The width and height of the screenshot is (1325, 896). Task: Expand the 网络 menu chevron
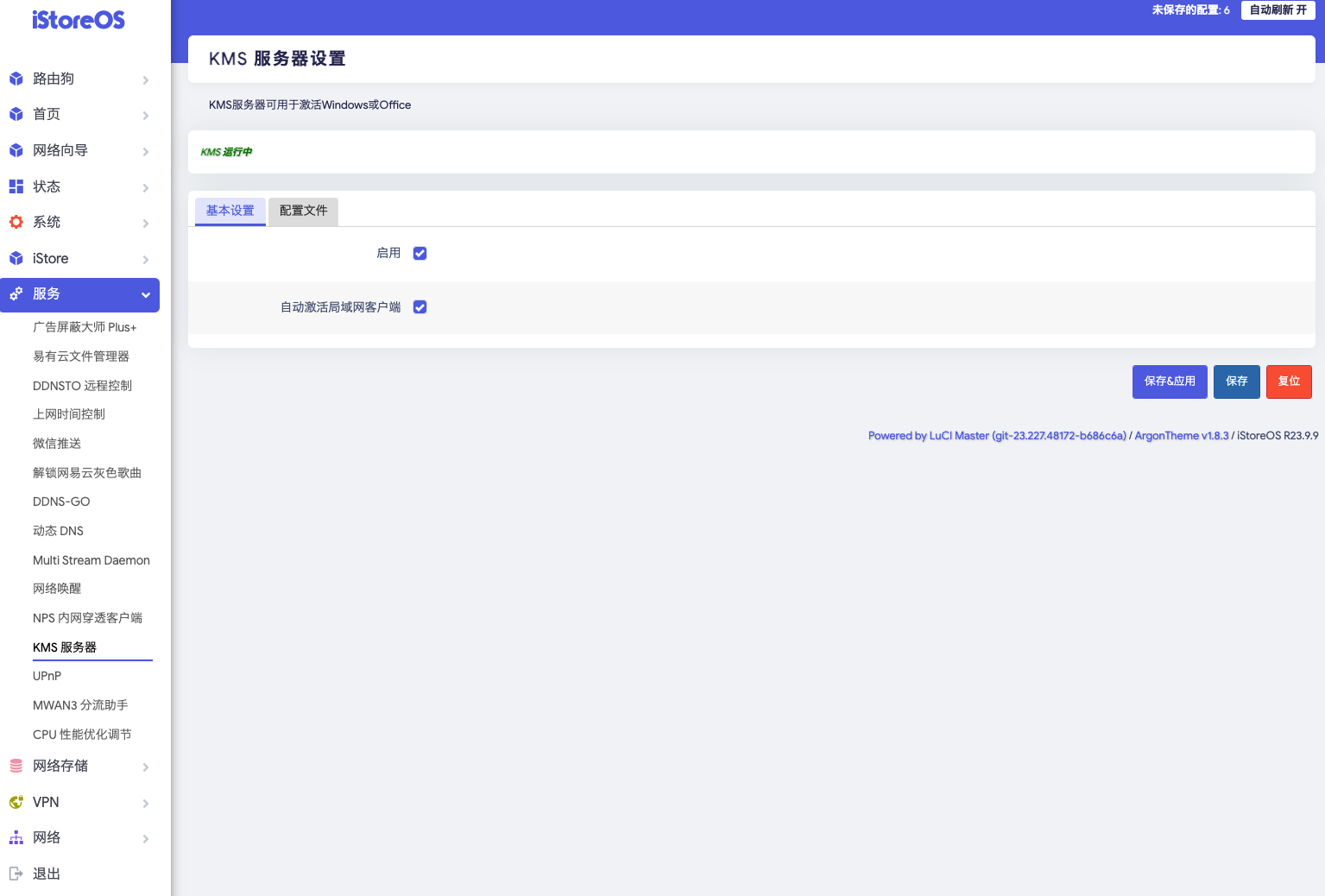point(145,838)
